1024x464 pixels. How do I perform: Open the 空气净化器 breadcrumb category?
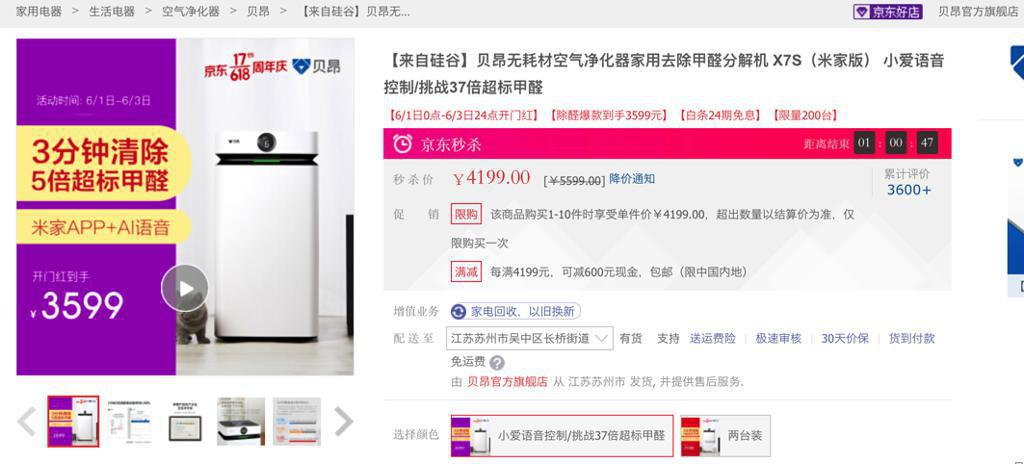pos(191,11)
